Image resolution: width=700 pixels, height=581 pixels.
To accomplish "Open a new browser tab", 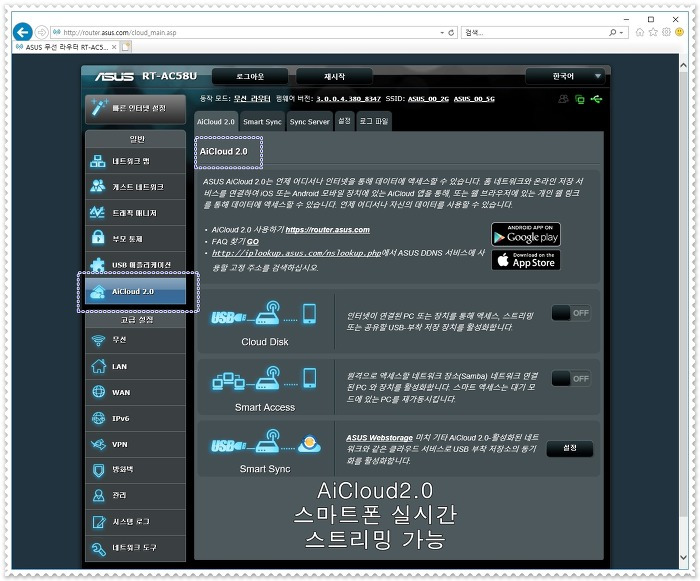I will 126,47.
